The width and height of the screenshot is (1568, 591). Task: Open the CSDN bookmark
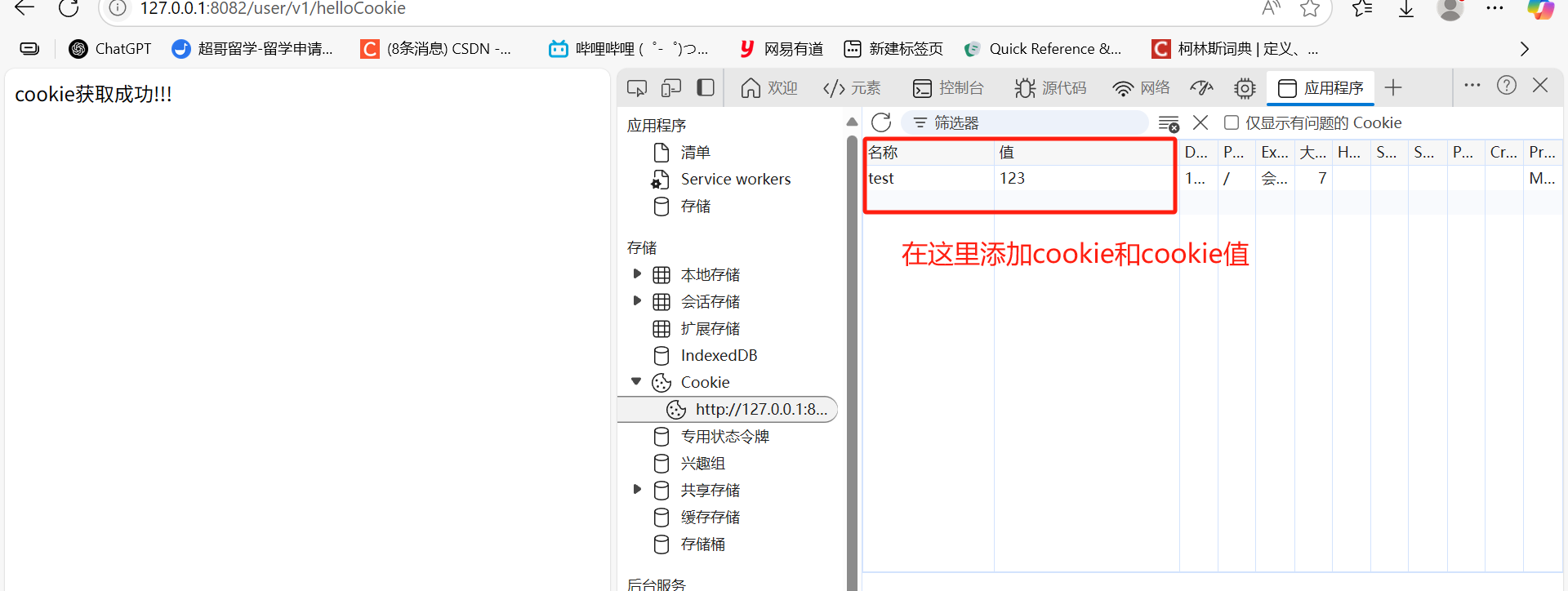436,49
